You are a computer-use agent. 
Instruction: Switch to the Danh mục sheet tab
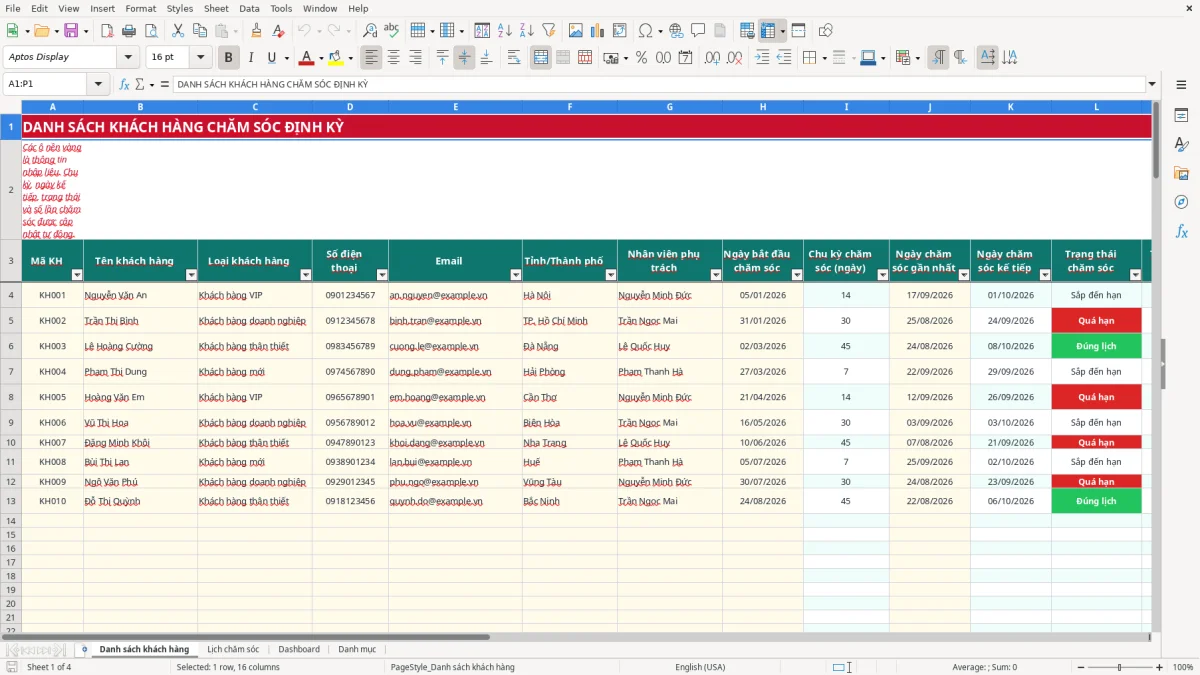click(x=357, y=649)
